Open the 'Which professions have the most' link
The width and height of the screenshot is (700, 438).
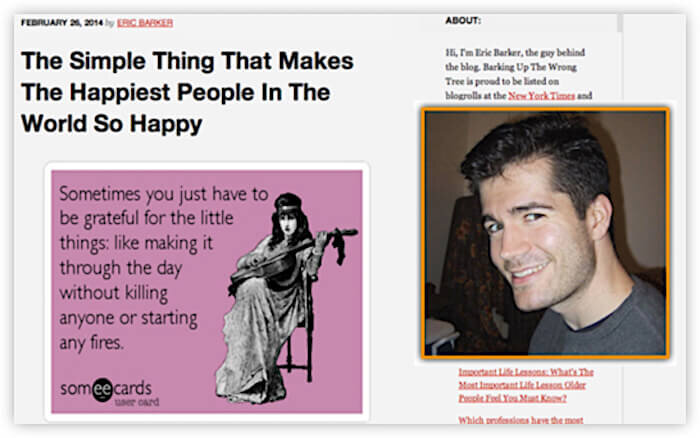pos(521,420)
